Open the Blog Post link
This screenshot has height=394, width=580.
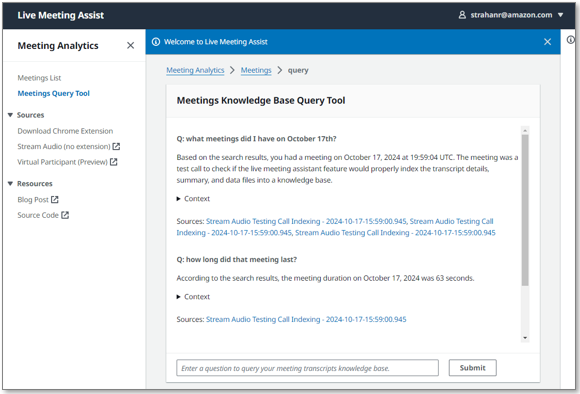33,200
